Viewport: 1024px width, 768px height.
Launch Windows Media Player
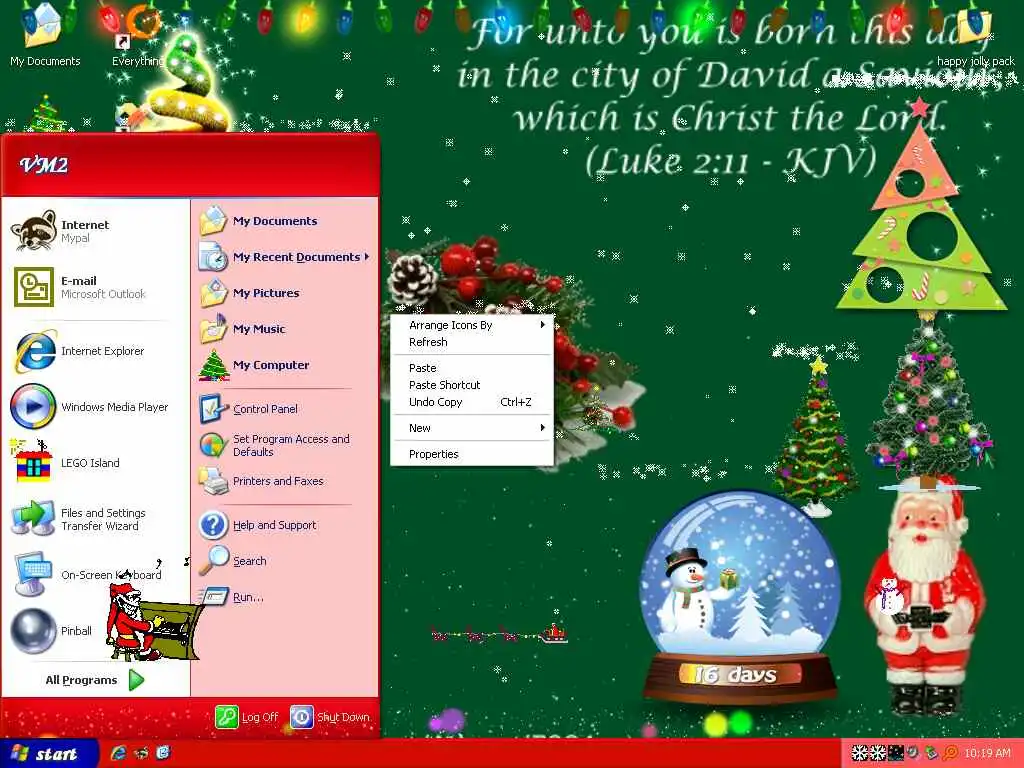pos(95,407)
